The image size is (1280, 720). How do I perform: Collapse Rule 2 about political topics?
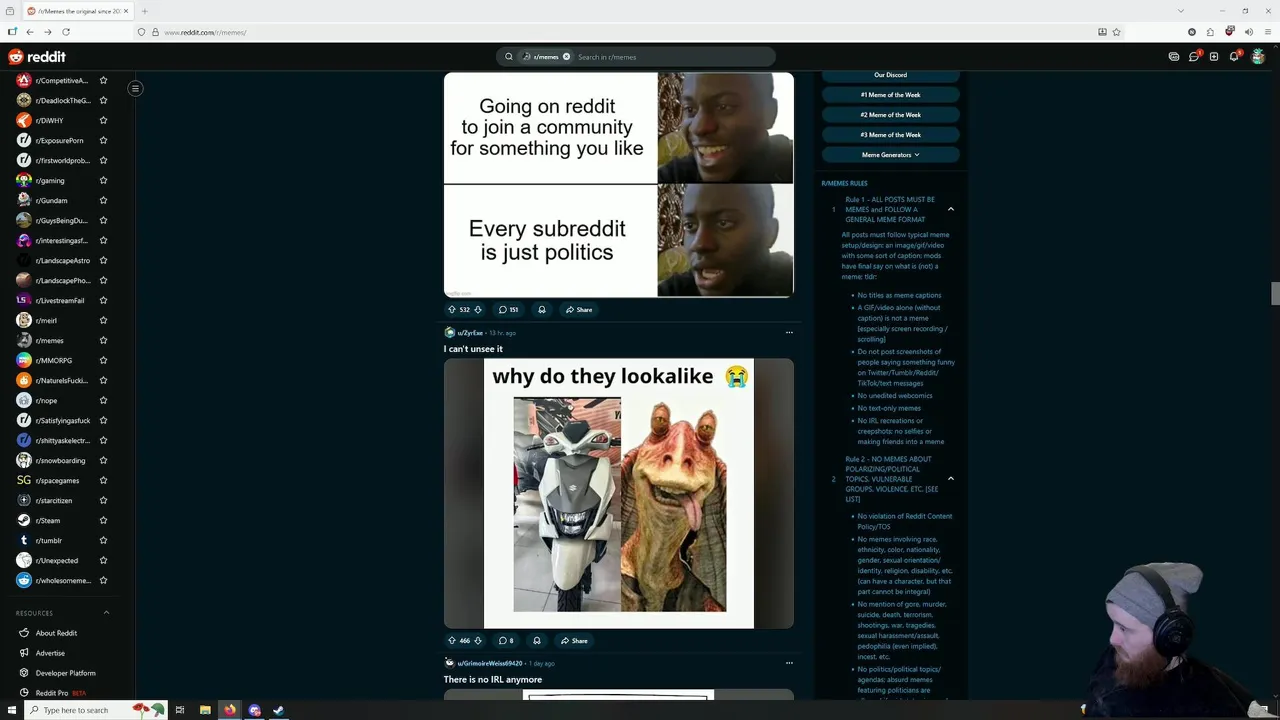tap(951, 479)
